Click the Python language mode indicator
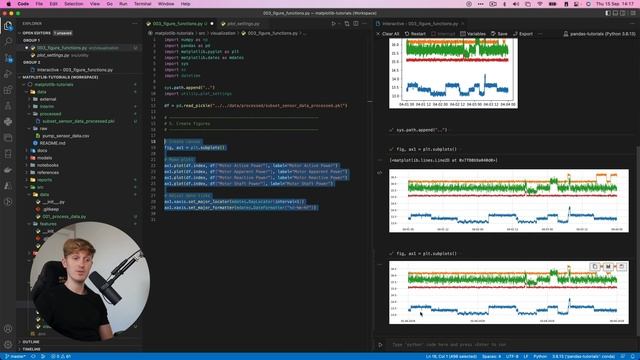Viewport: 640px width, 360px height. point(540,356)
